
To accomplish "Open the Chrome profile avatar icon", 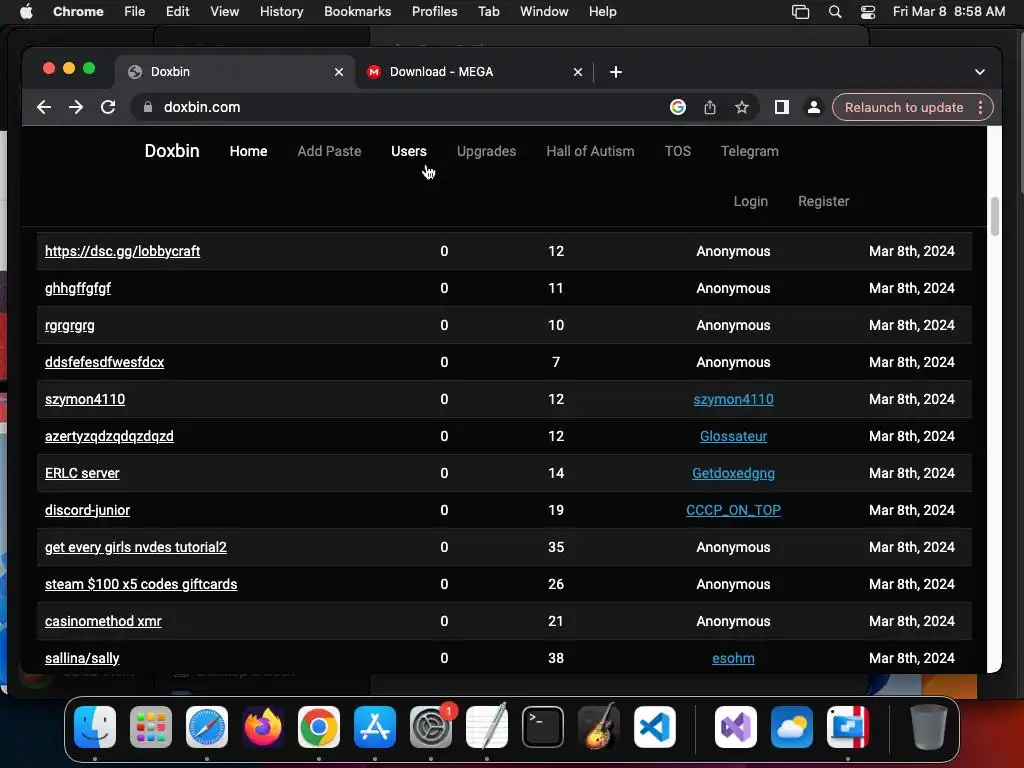I will (814, 107).
